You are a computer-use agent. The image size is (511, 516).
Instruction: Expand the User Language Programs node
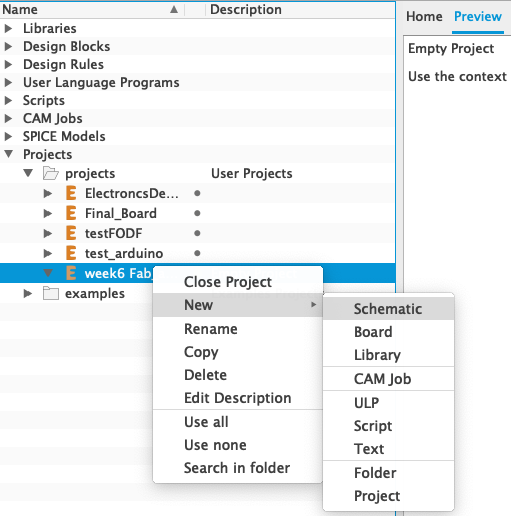coord(9,82)
